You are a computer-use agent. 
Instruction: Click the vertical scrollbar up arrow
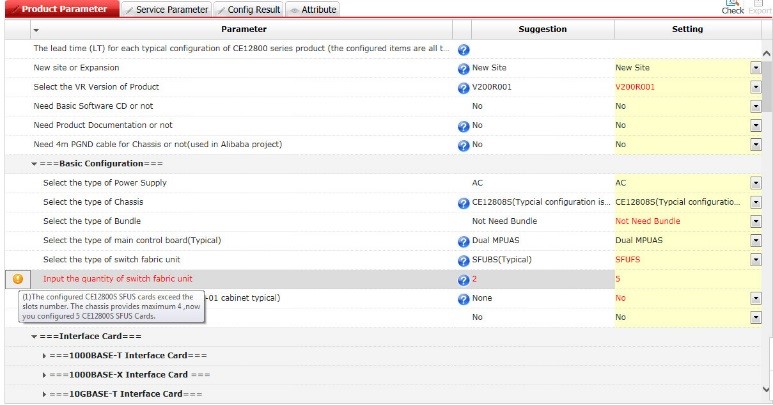[767, 53]
